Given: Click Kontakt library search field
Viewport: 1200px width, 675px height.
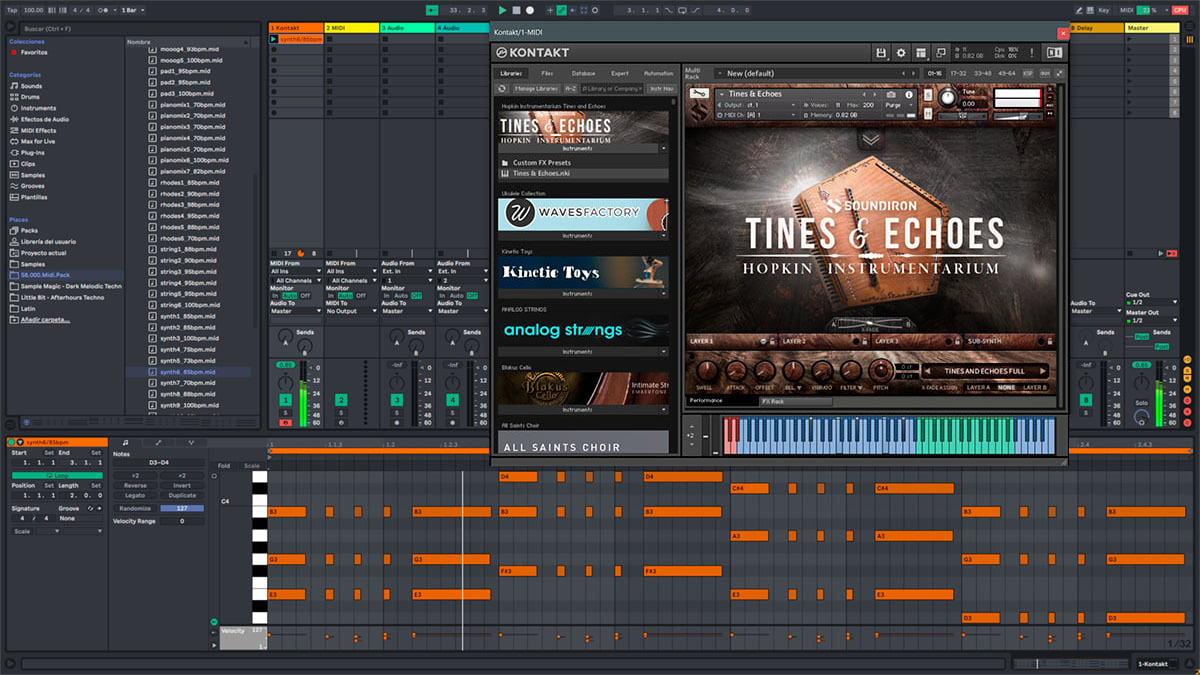Looking at the screenshot, I should tap(613, 89).
